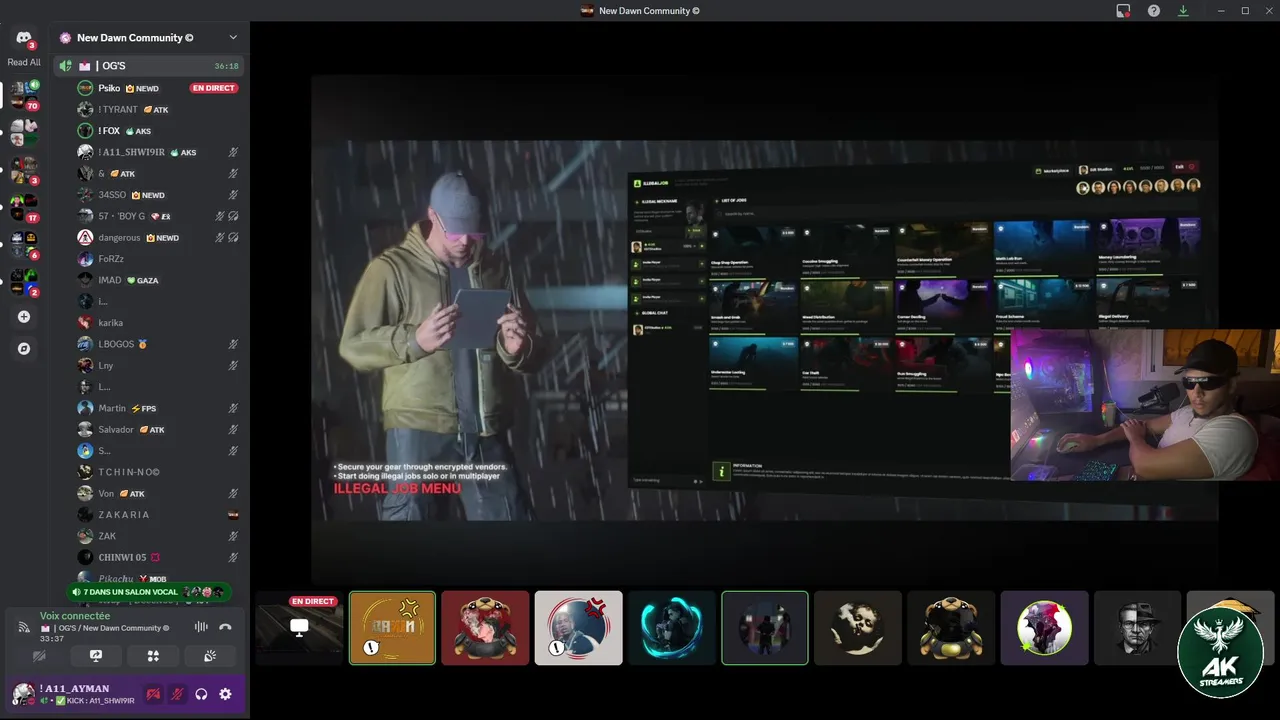Select cyan glowing ring avatar tile
Viewport: 1280px width, 720px height.
[x=671, y=628]
